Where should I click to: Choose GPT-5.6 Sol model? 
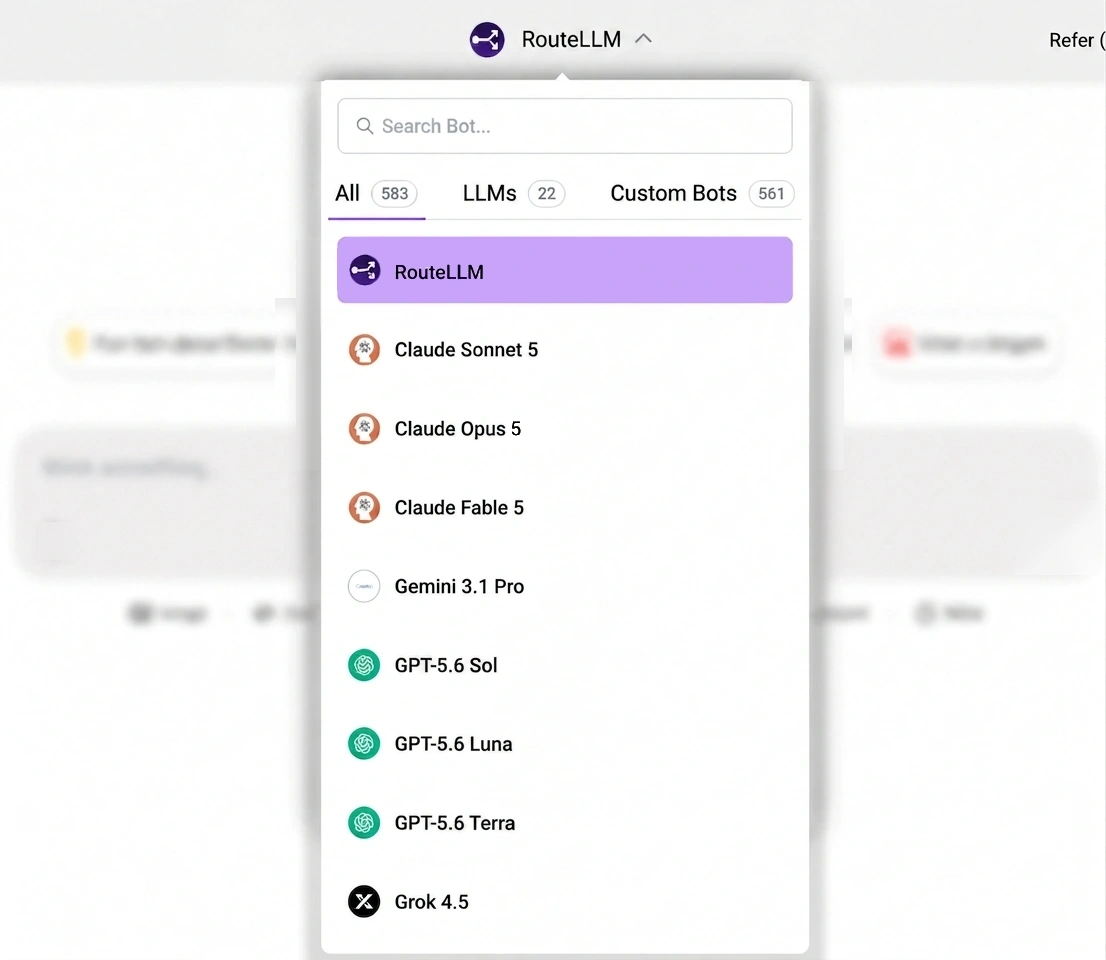pyautogui.click(x=564, y=665)
